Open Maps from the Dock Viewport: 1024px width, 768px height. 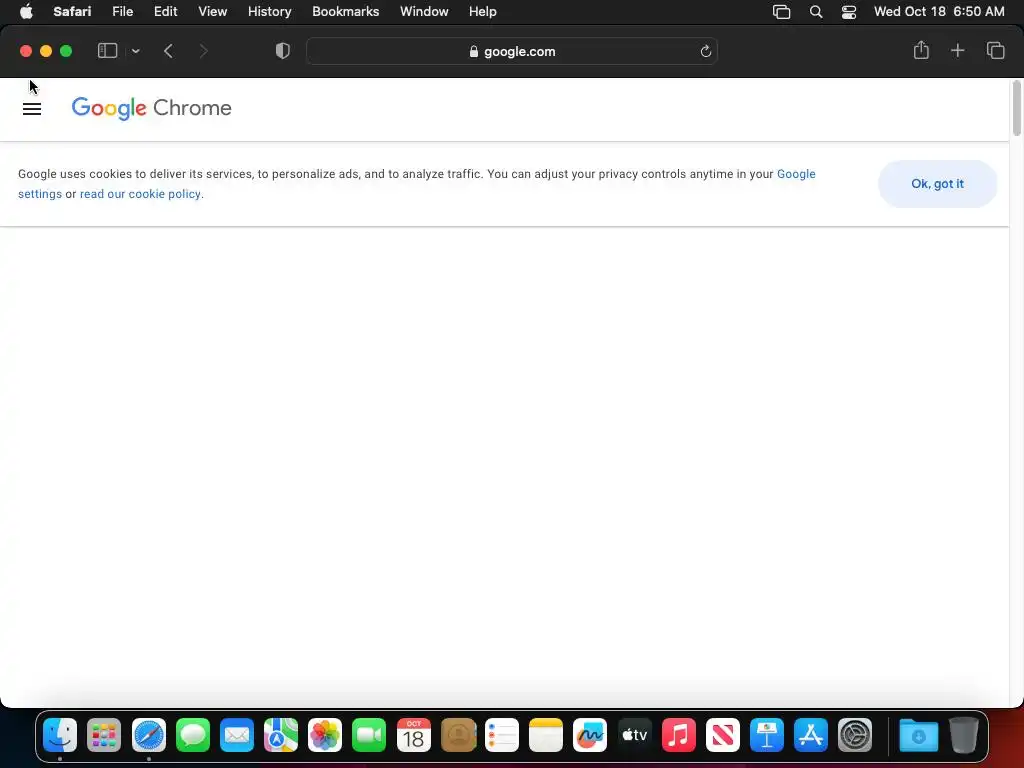click(x=281, y=735)
